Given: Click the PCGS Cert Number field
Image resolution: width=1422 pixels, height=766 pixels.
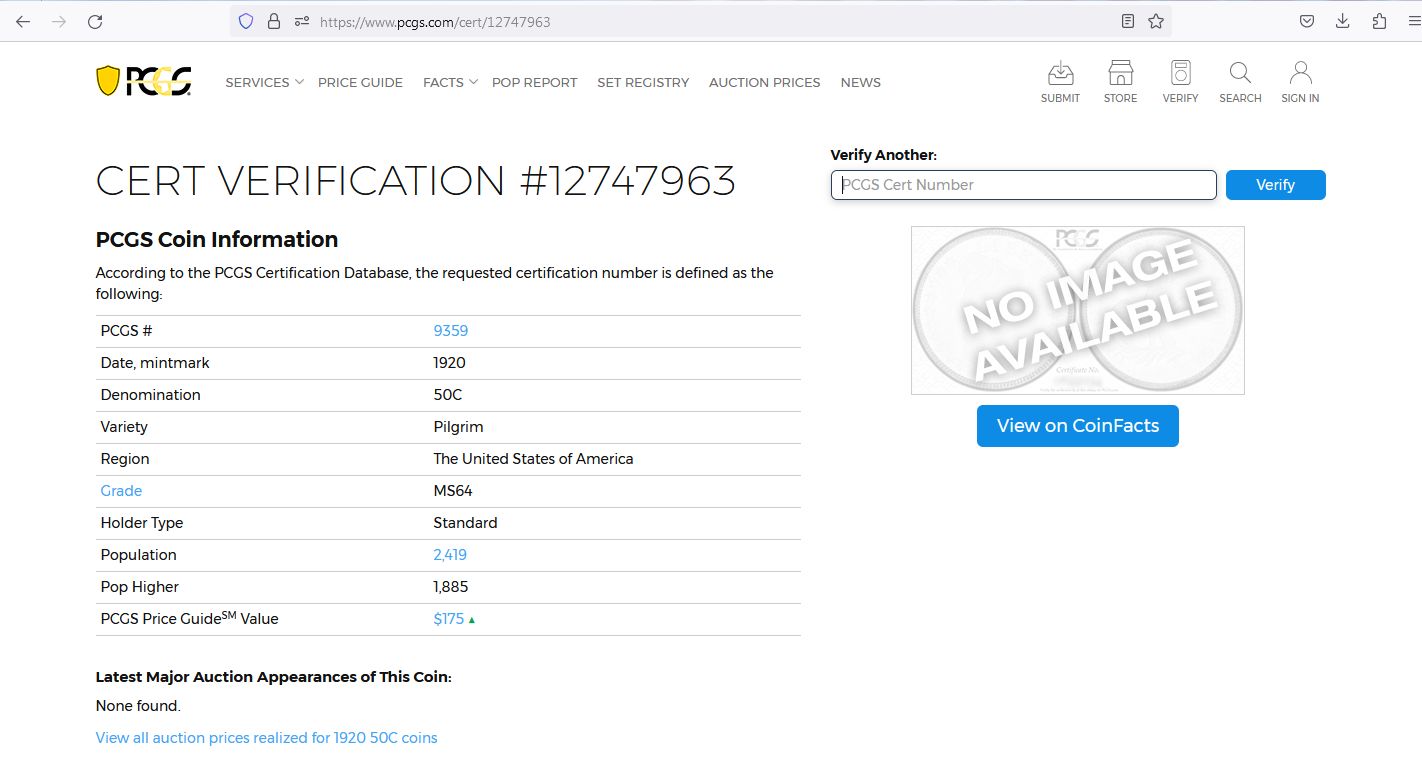Looking at the screenshot, I should coord(1024,185).
